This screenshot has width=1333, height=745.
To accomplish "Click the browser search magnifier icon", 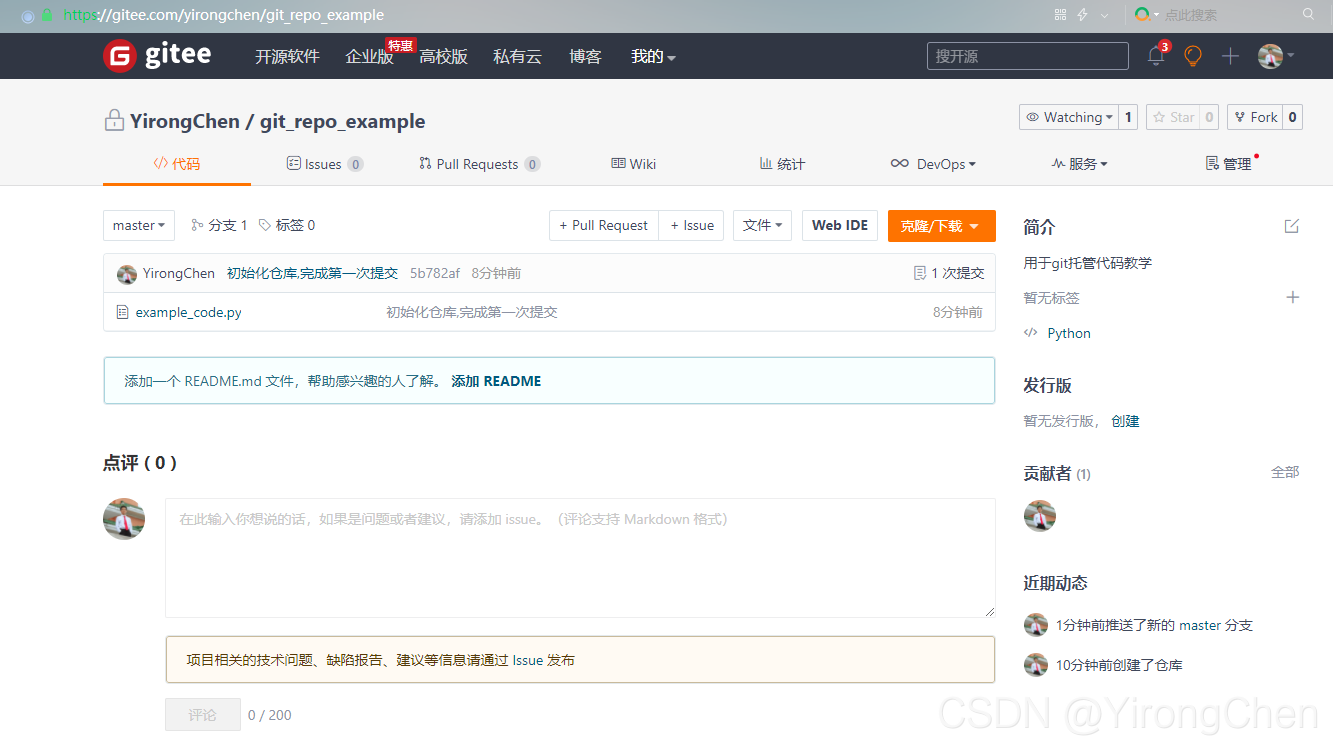I will pos(1308,14).
